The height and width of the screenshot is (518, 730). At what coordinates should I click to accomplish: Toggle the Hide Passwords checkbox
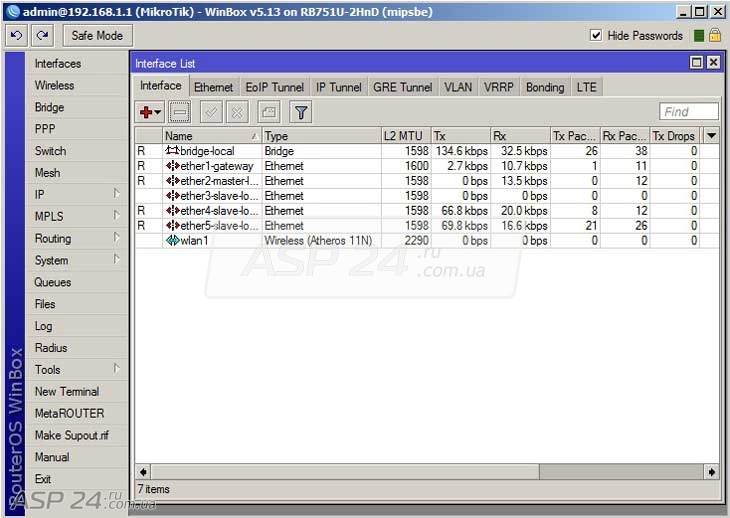click(x=595, y=35)
